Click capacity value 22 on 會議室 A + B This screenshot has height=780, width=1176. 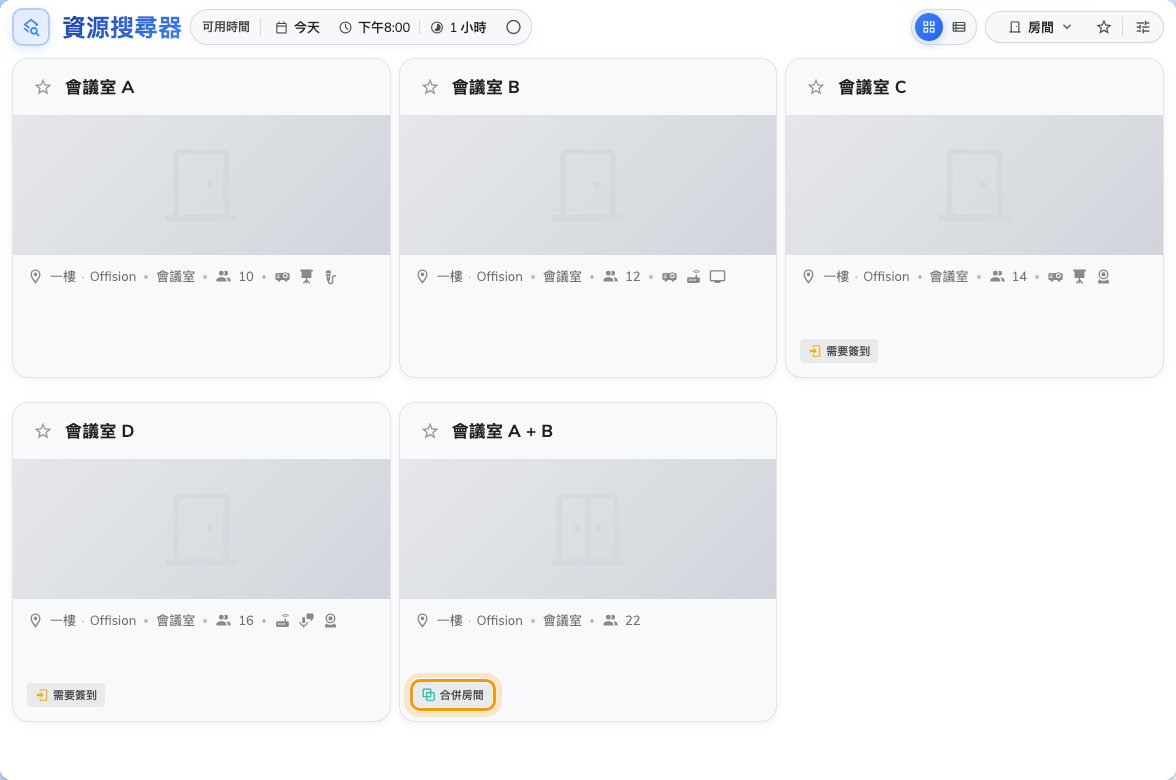coord(632,620)
